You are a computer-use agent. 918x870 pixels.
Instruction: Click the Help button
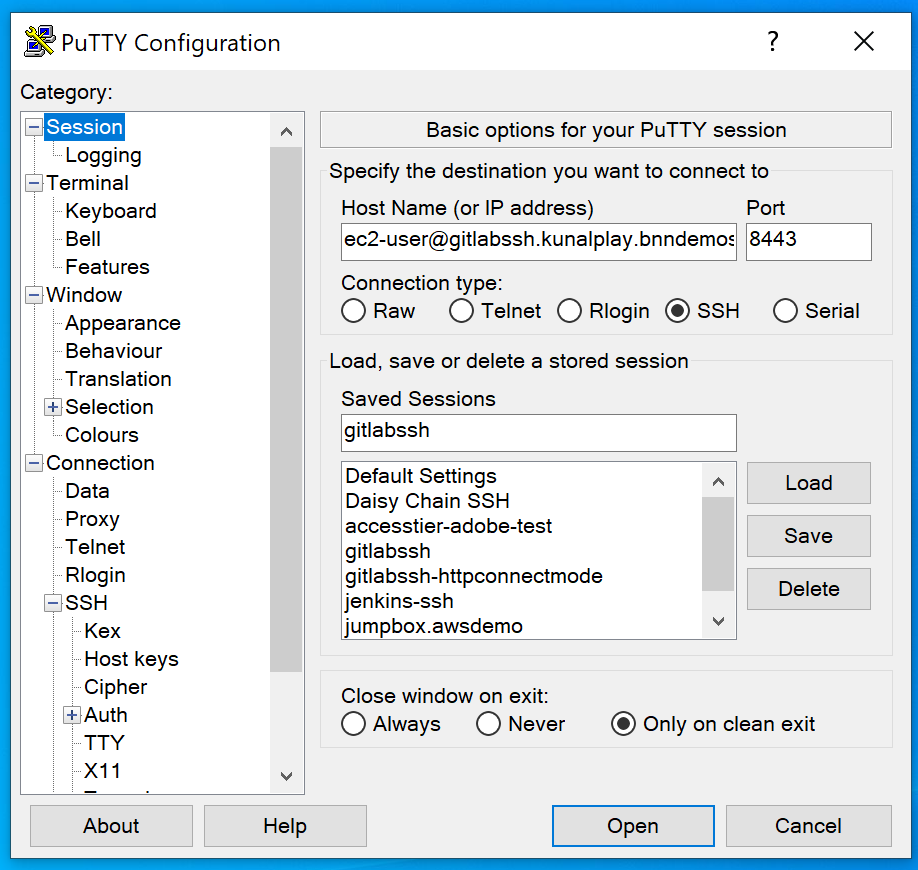(285, 826)
